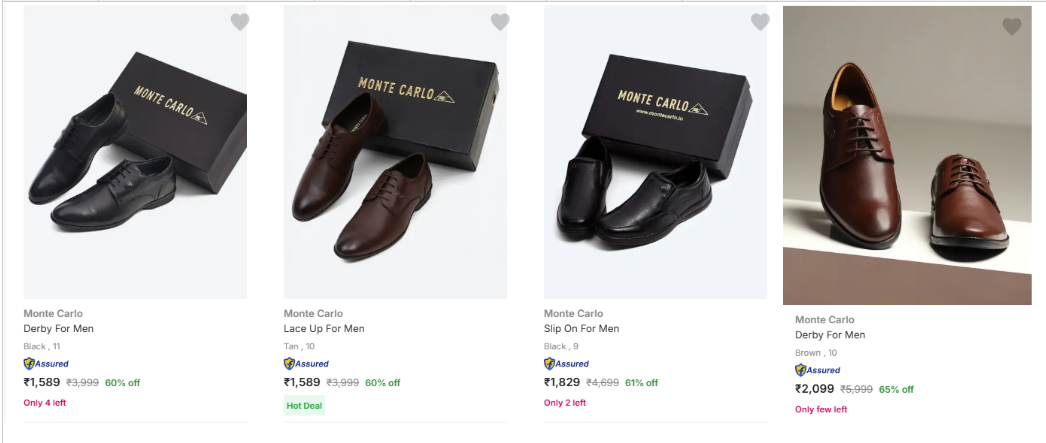Image resolution: width=1046 pixels, height=443 pixels.
Task: Click the 'Lace Up For Men' product title
Action: point(324,329)
